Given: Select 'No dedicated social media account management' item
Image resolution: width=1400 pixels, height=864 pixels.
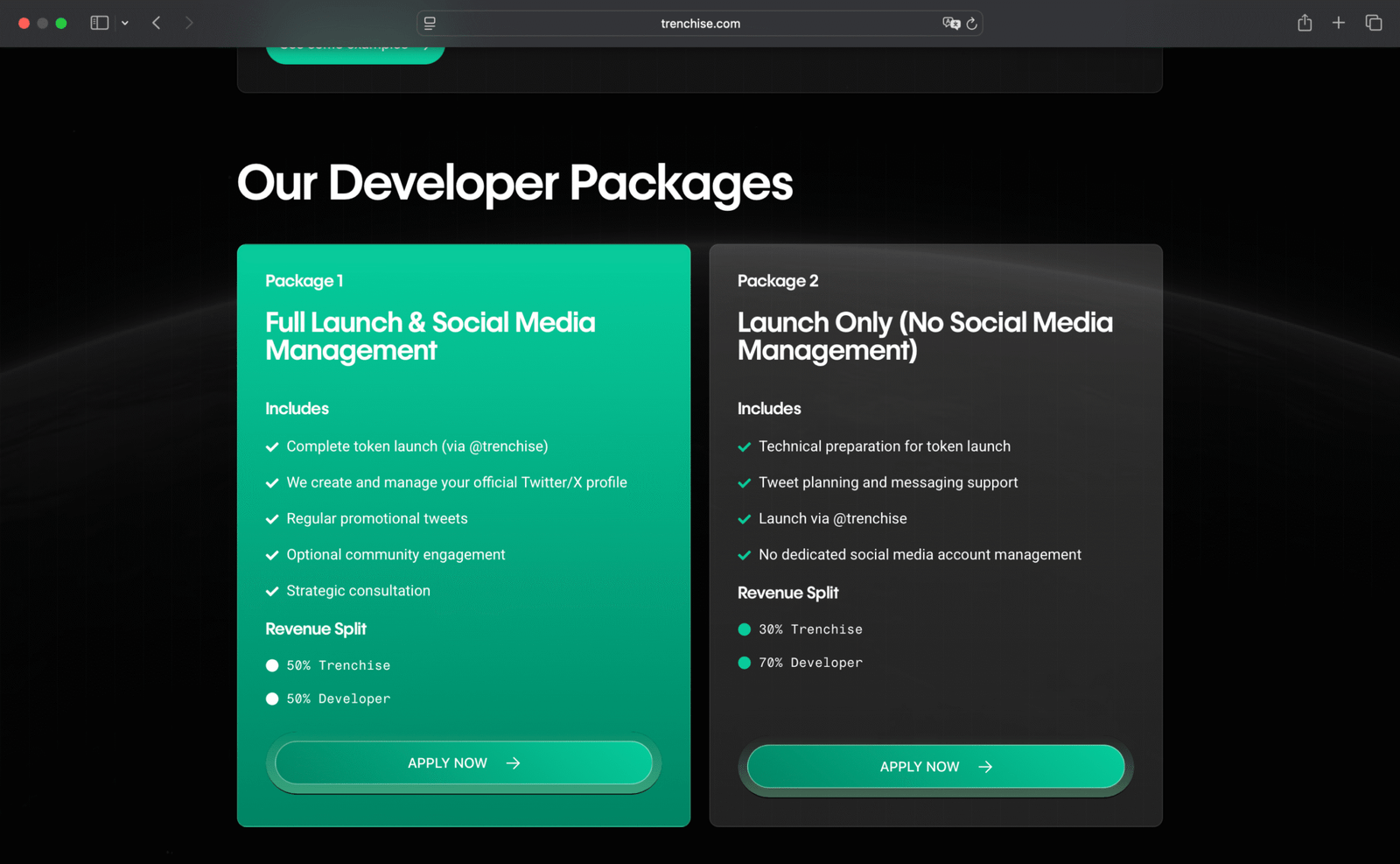Looking at the screenshot, I should point(920,555).
